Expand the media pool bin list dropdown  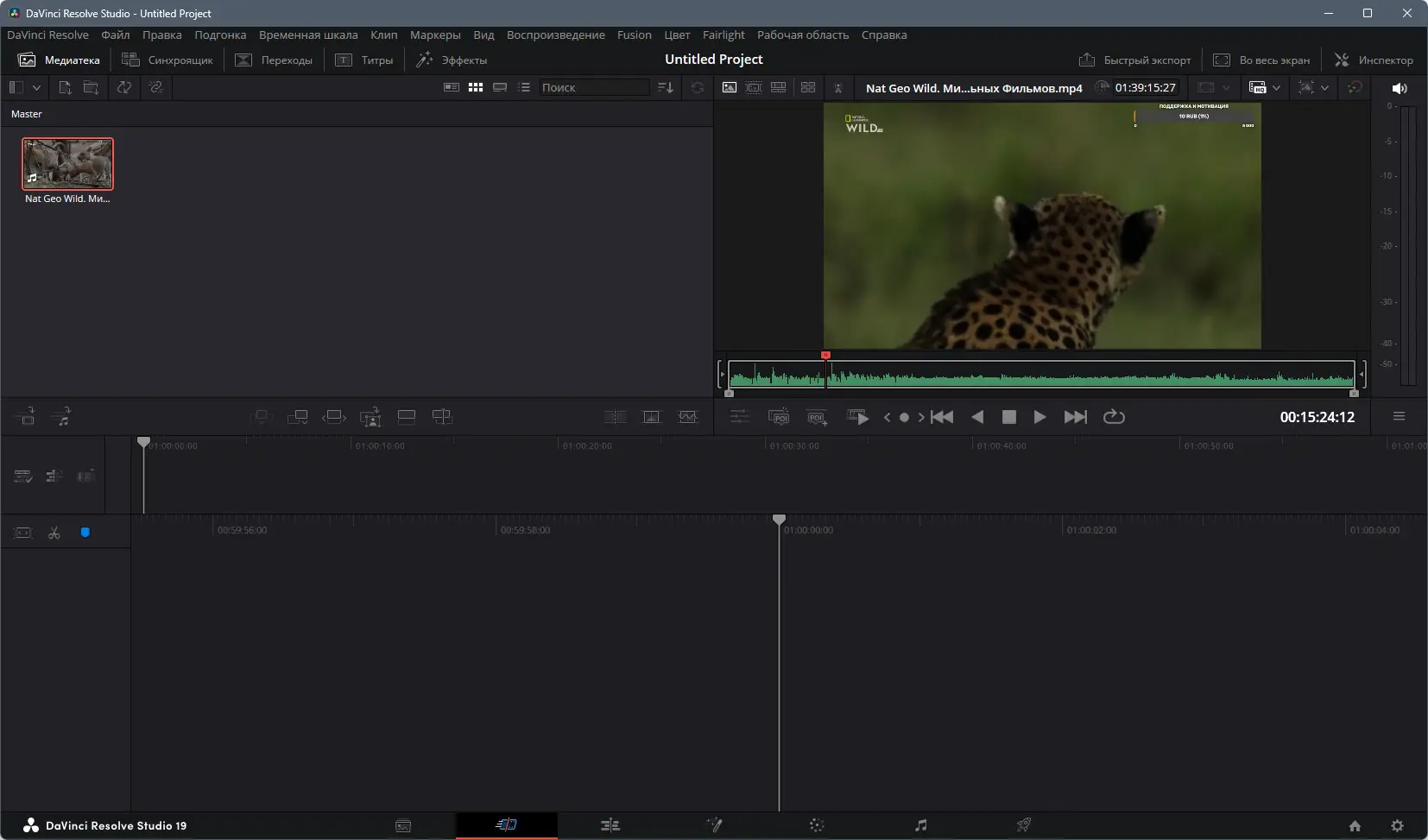pos(37,87)
